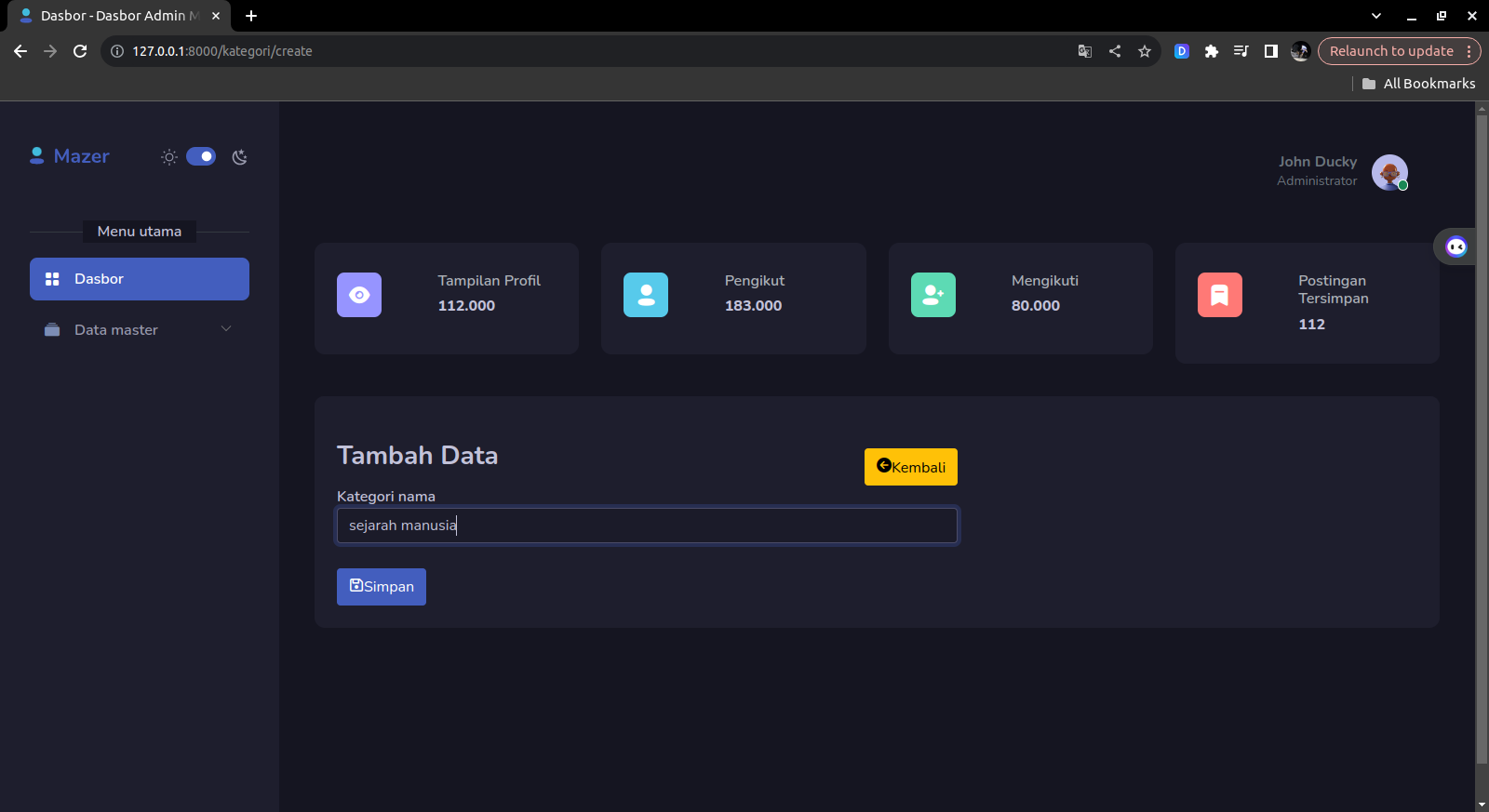Open the browser extensions puzzle icon
1489x812 pixels.
point(1211,51)
